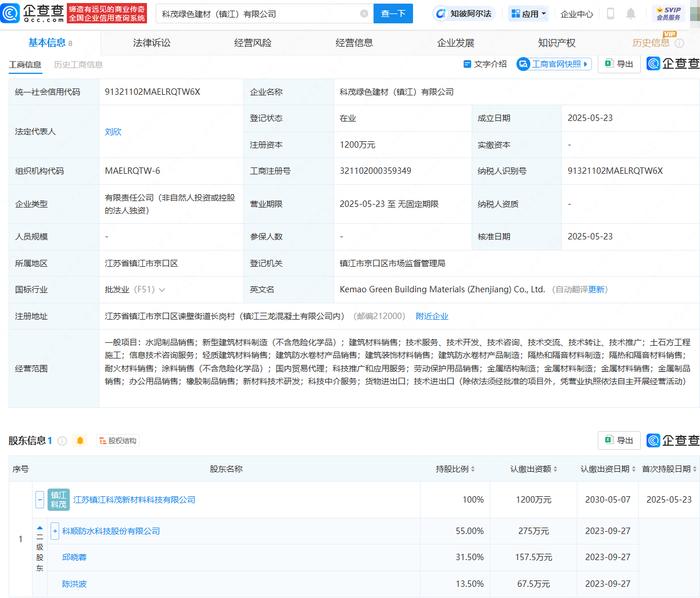Click the 55.00% shareholding value
700x598 pixels.
(x=470, y=531)
